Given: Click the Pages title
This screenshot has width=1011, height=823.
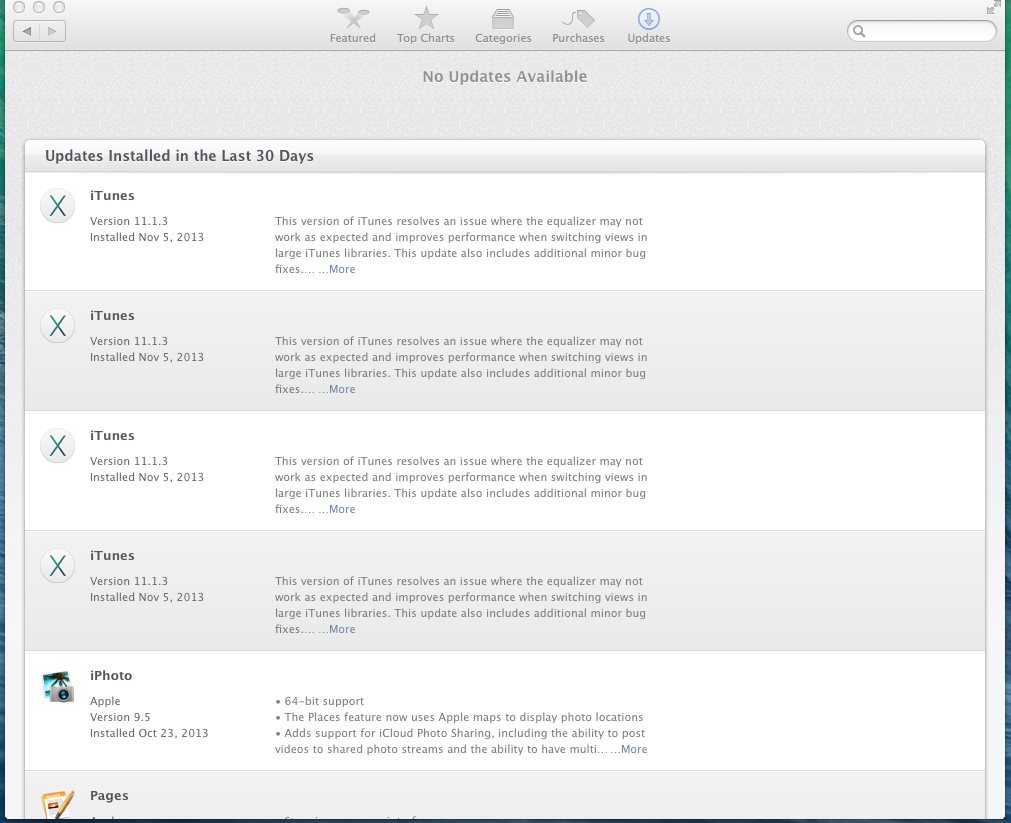Looking at the screenshot, I should coord(109,795).
